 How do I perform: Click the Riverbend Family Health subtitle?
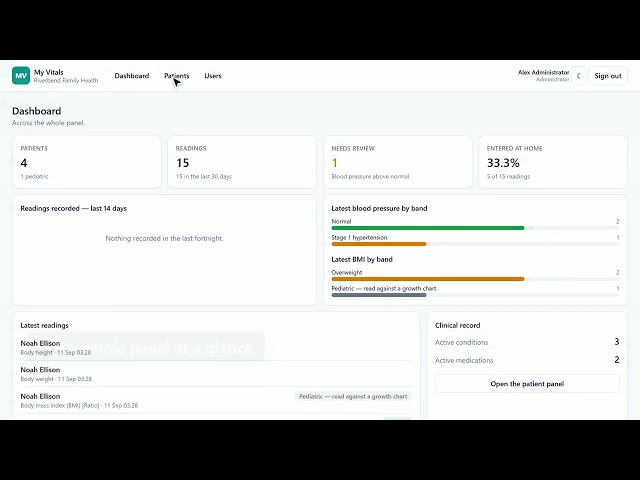coord(66,80)
